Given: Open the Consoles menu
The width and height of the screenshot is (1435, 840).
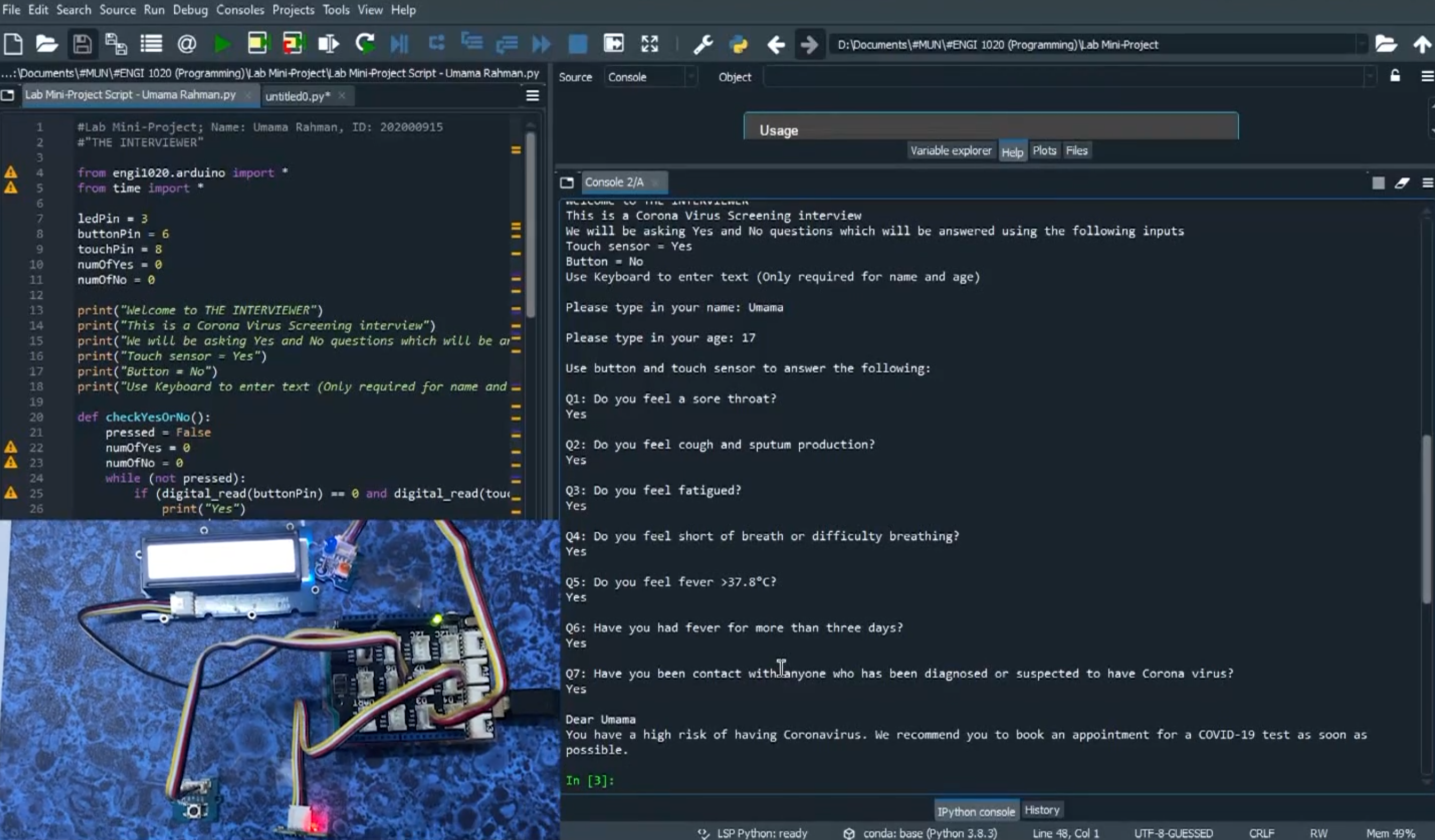Looking at the screenshot, I should (239, 9).
